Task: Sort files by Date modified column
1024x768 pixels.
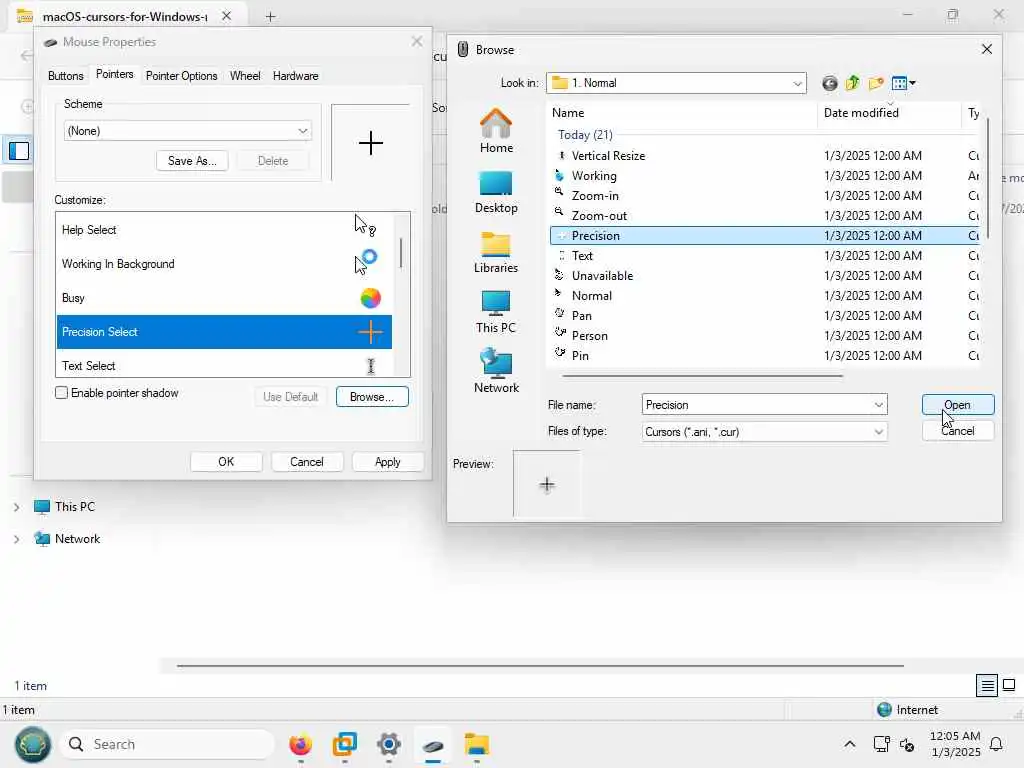Action: (x=861, y=113)
